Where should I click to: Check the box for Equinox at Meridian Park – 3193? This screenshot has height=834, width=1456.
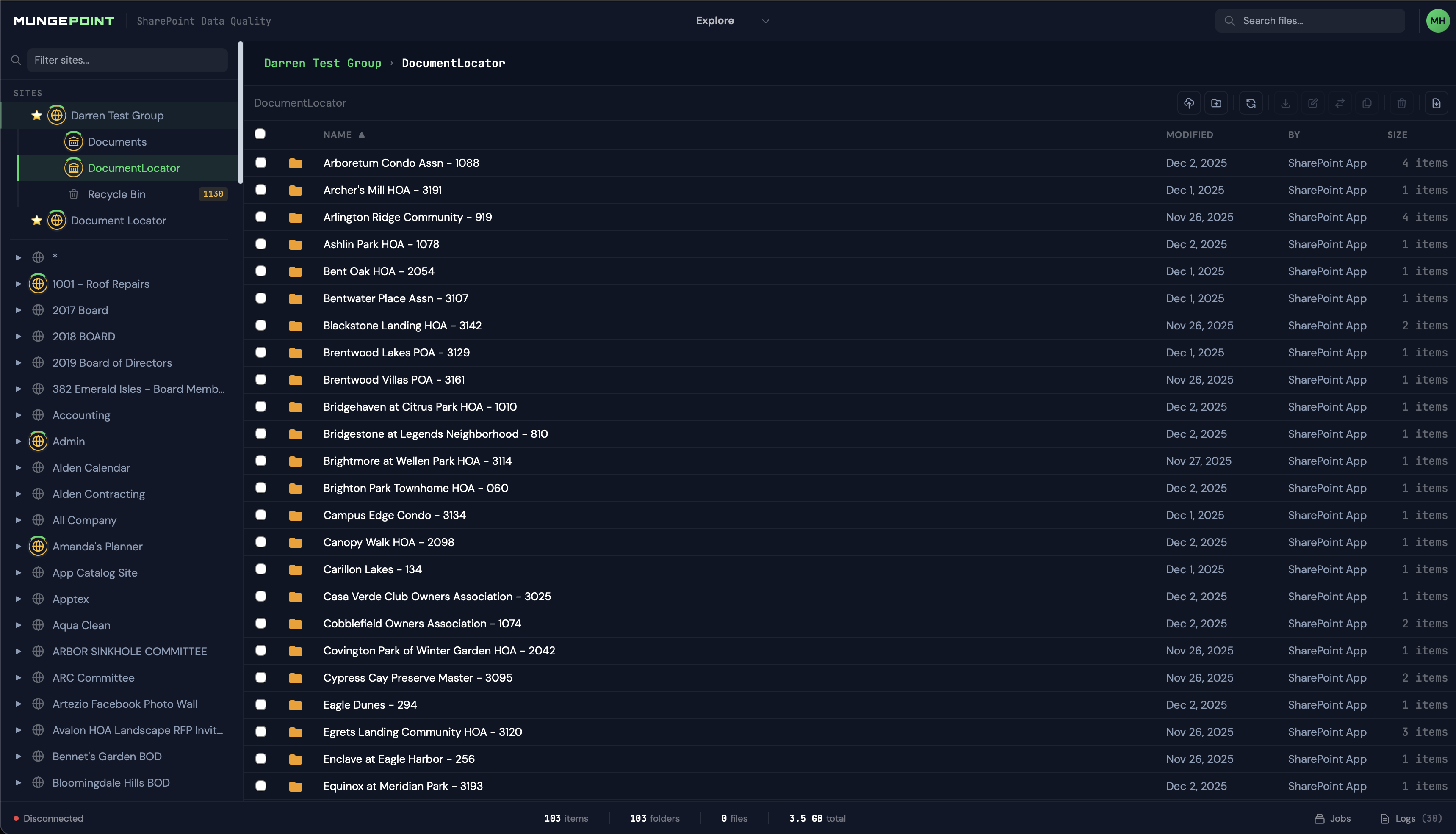click(261, 786)
